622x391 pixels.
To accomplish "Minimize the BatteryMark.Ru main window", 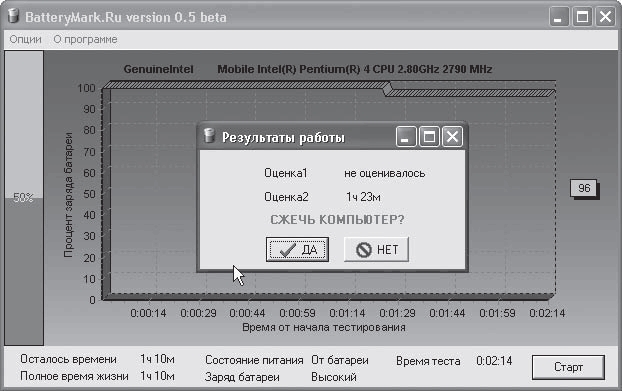I will 559,17.
